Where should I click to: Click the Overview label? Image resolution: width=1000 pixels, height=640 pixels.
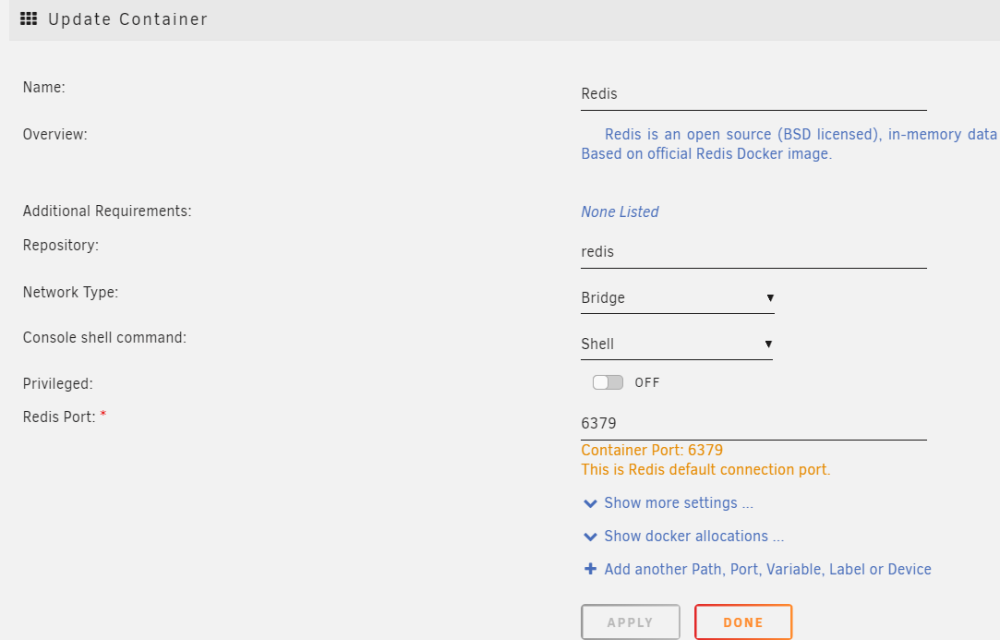[55, 135]
